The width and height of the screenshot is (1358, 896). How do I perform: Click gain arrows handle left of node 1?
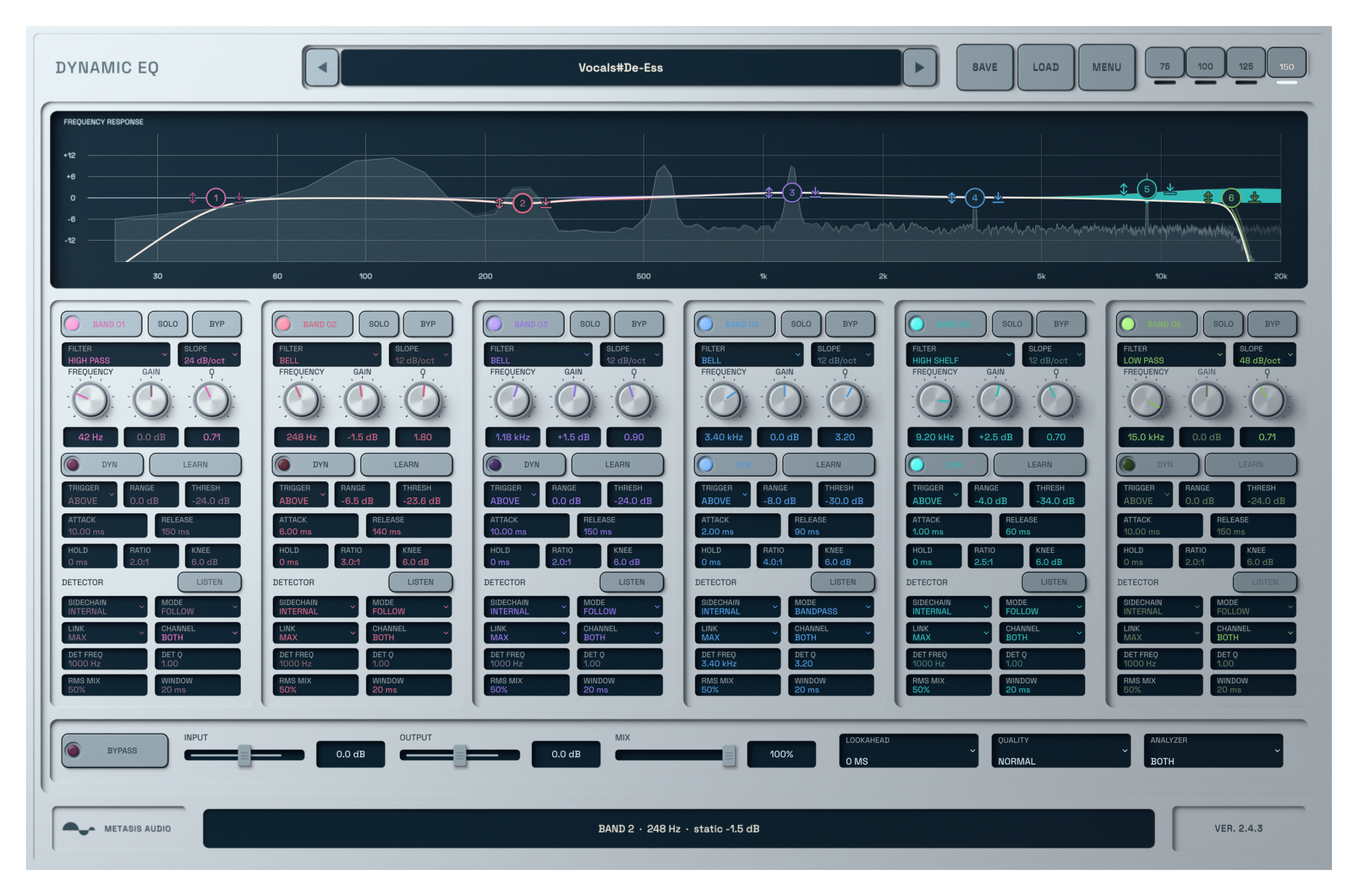pos(193,198)
